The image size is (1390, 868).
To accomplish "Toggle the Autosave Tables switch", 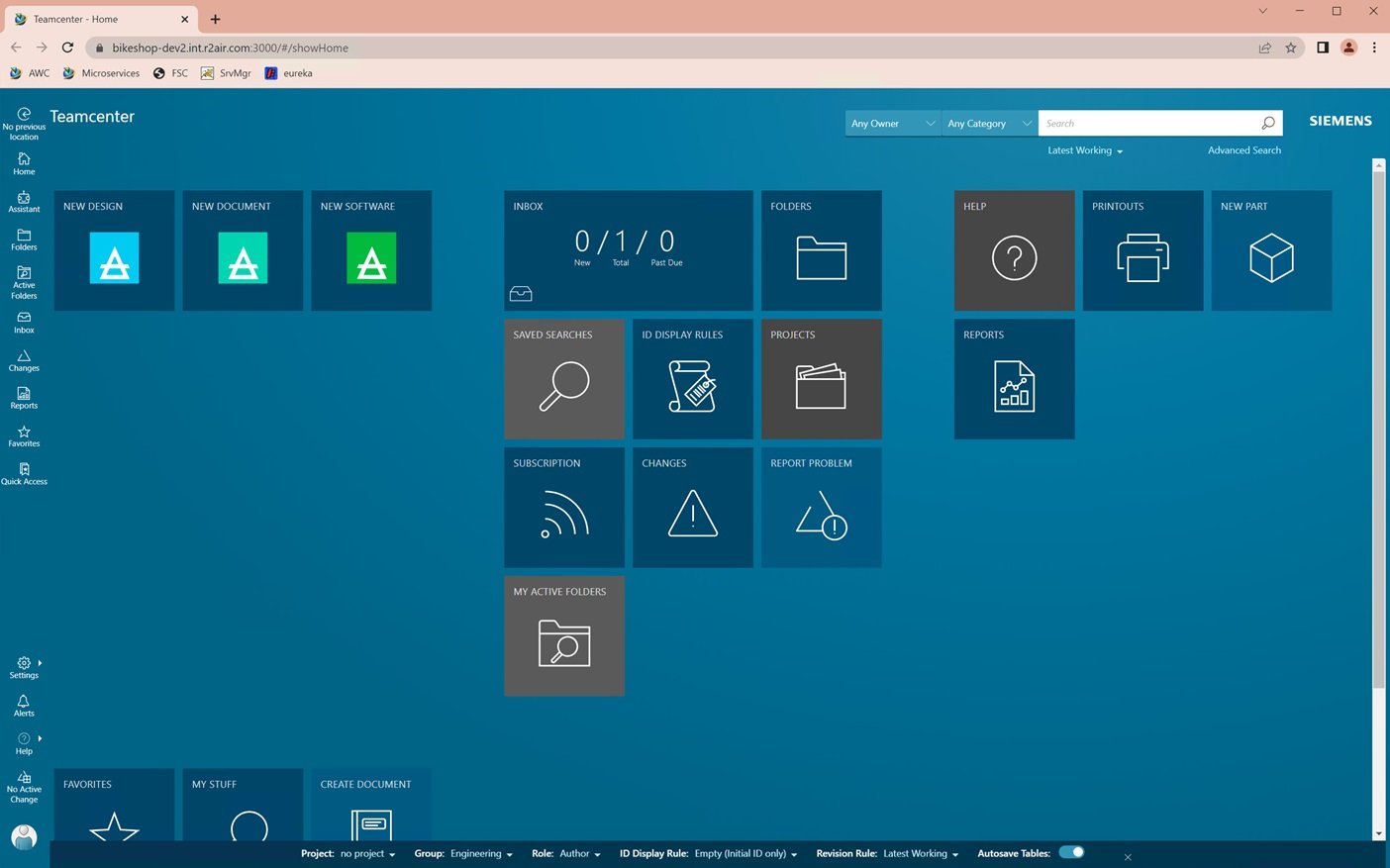I will 1070,851.
